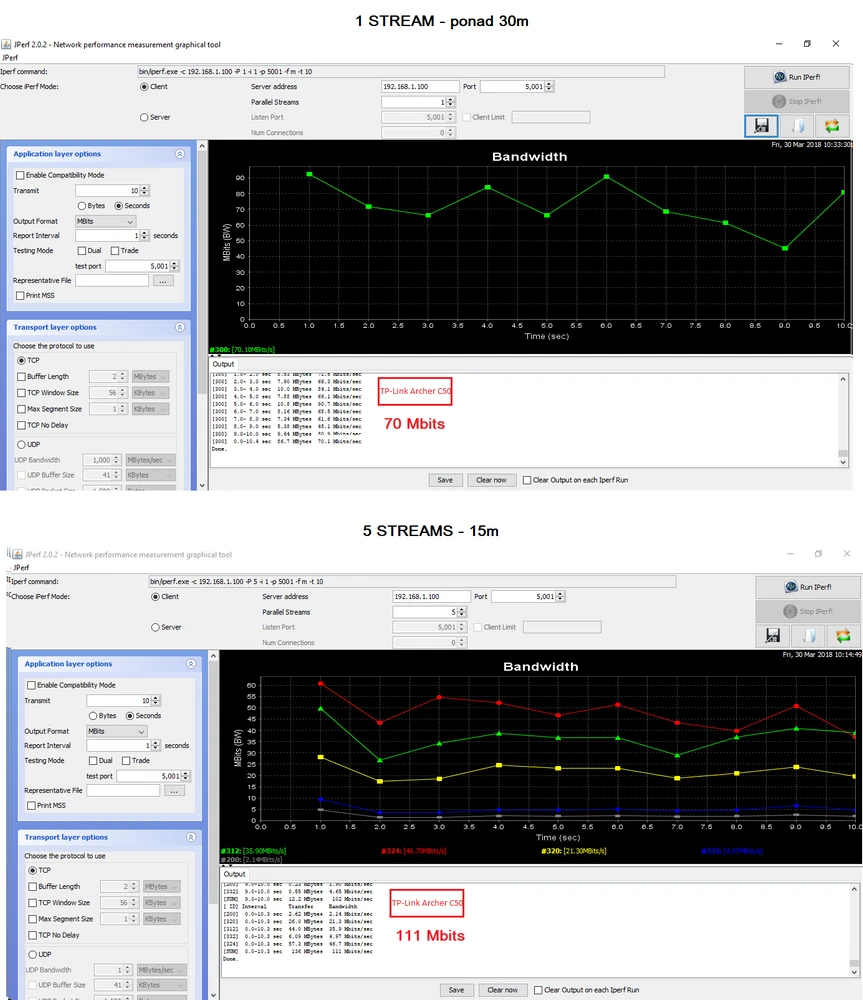Screen dimensions: 863x1000
Task: Click Clear now button in bottom window
Action: click(502, 990)
